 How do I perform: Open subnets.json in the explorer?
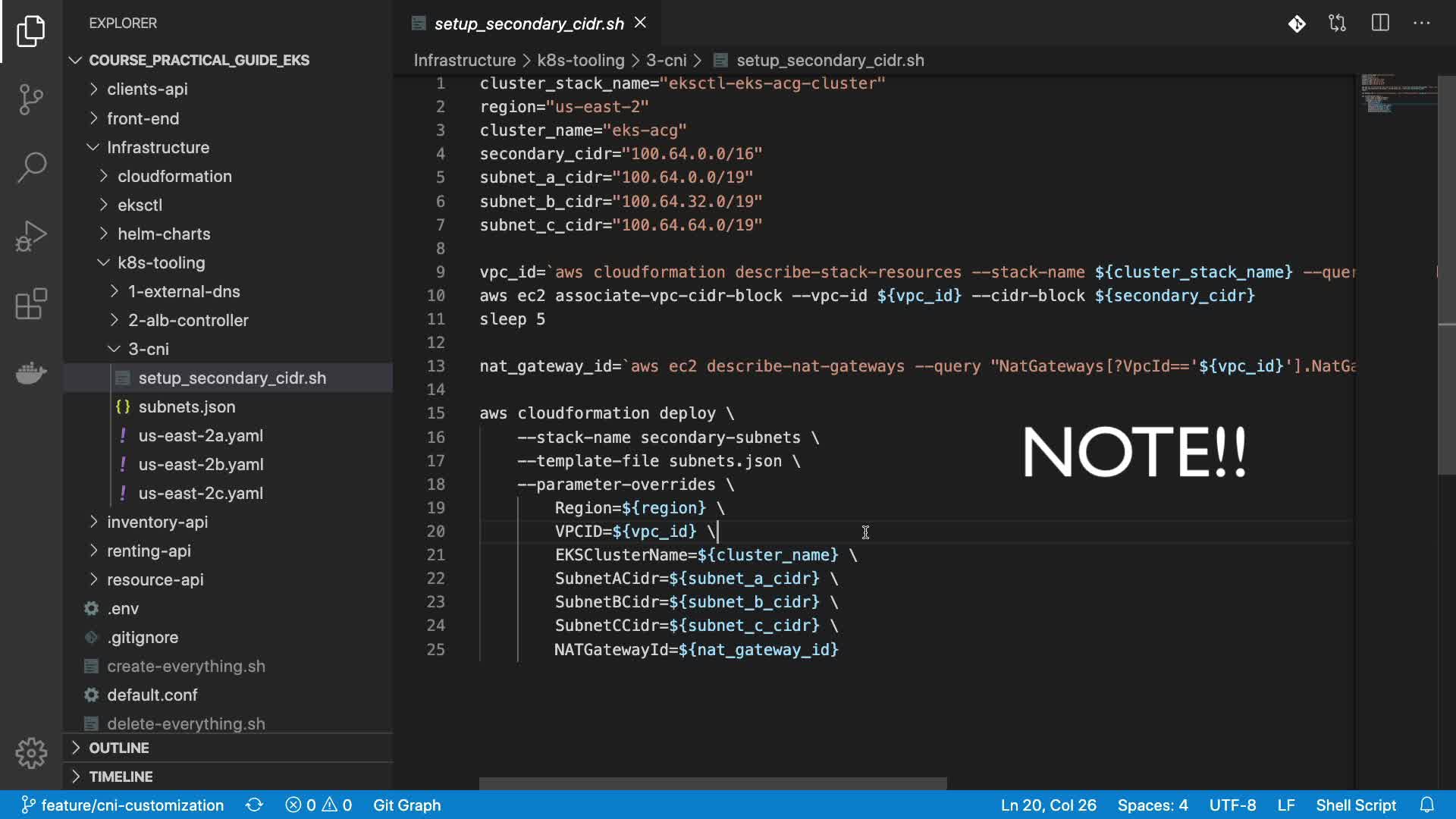tap(187, 406)
